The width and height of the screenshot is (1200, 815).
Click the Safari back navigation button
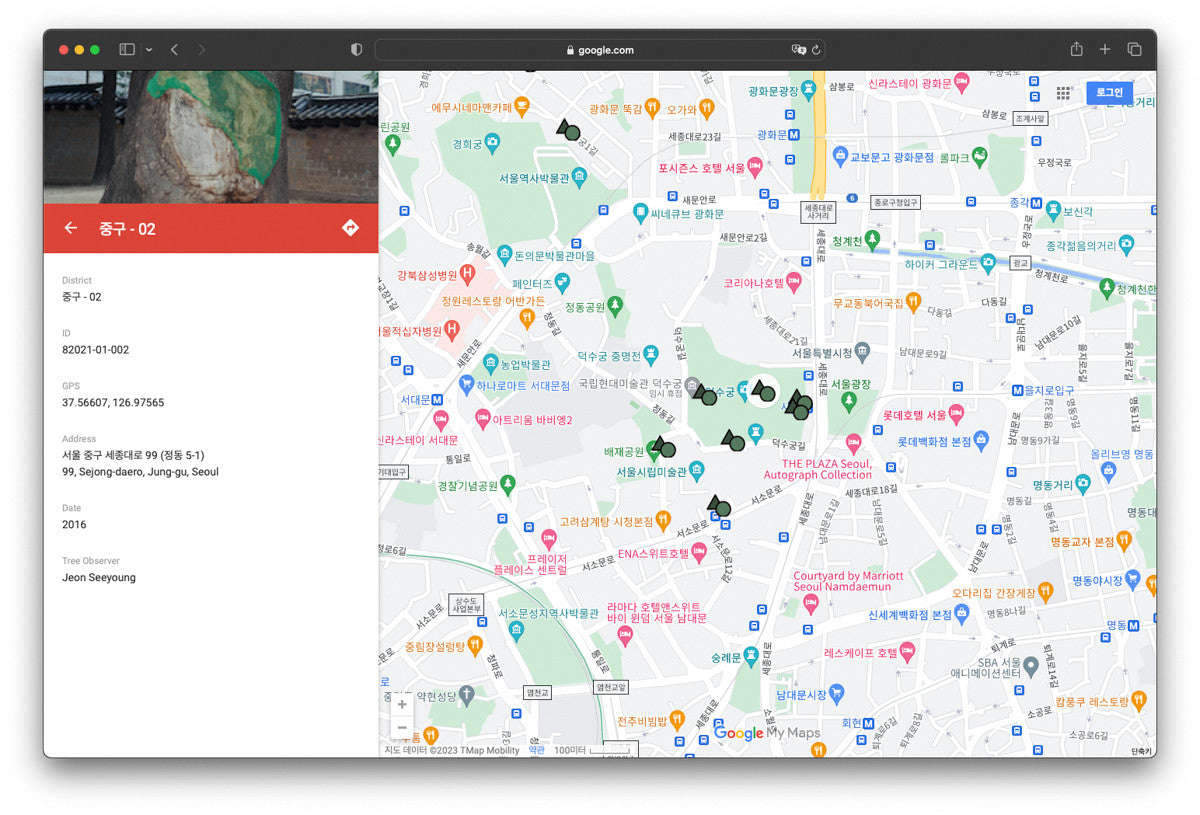(174, 49)
